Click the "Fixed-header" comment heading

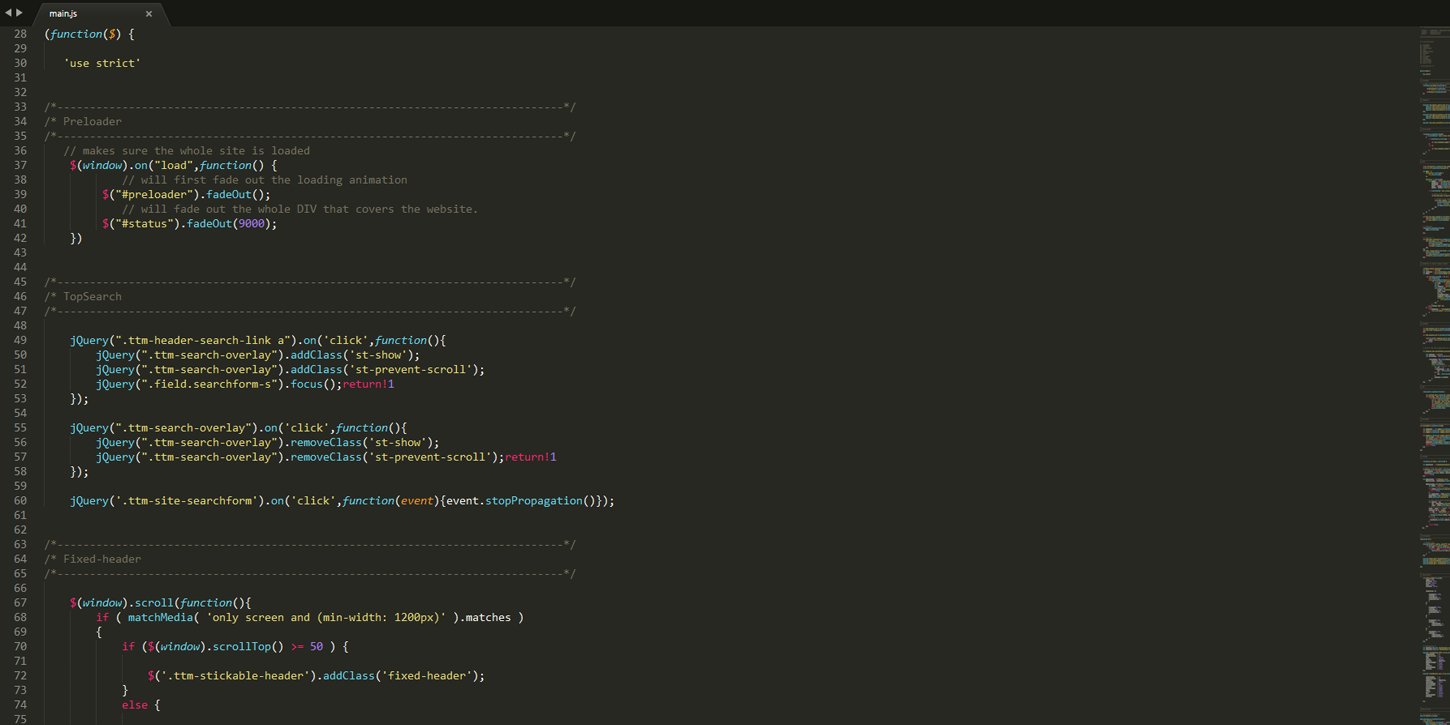coord(102,559)
